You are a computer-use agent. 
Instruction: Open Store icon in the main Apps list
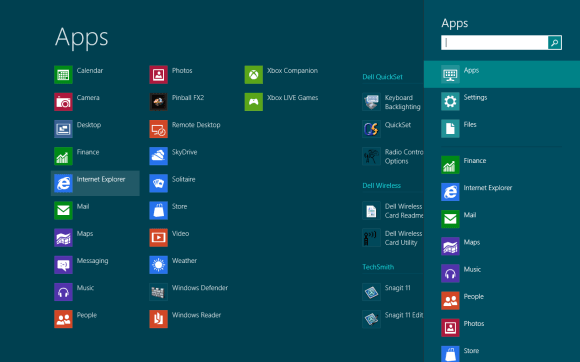point(158,210)
